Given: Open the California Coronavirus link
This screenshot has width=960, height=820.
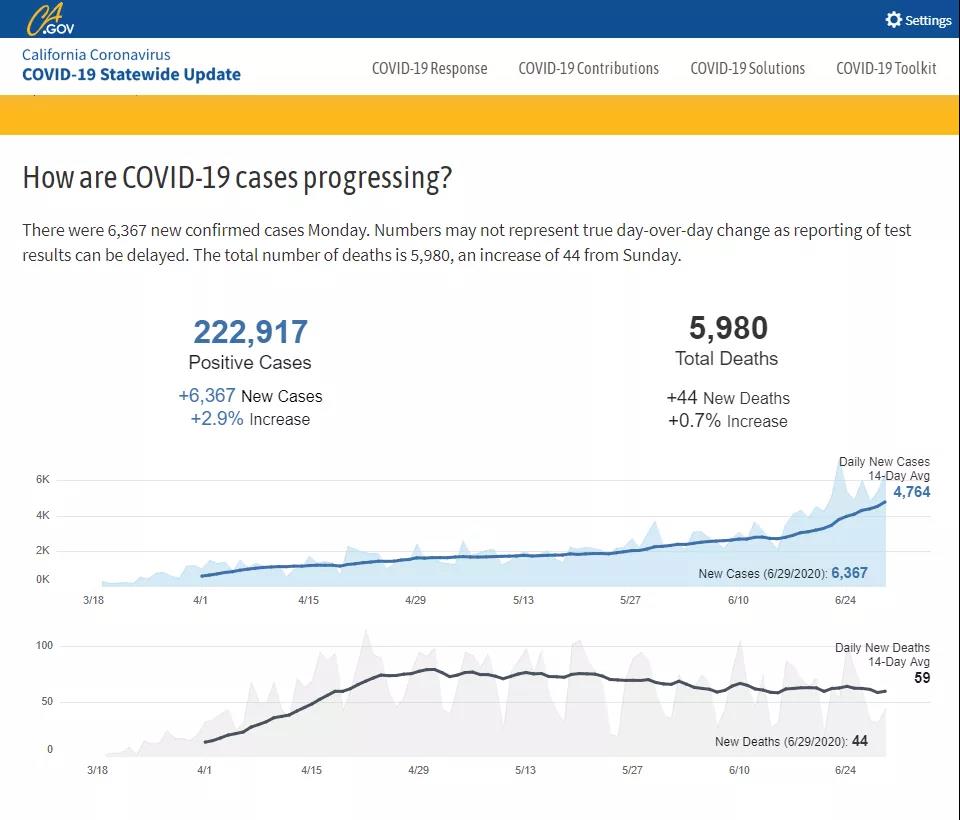Looking at the screenshot, I should 96,55.
